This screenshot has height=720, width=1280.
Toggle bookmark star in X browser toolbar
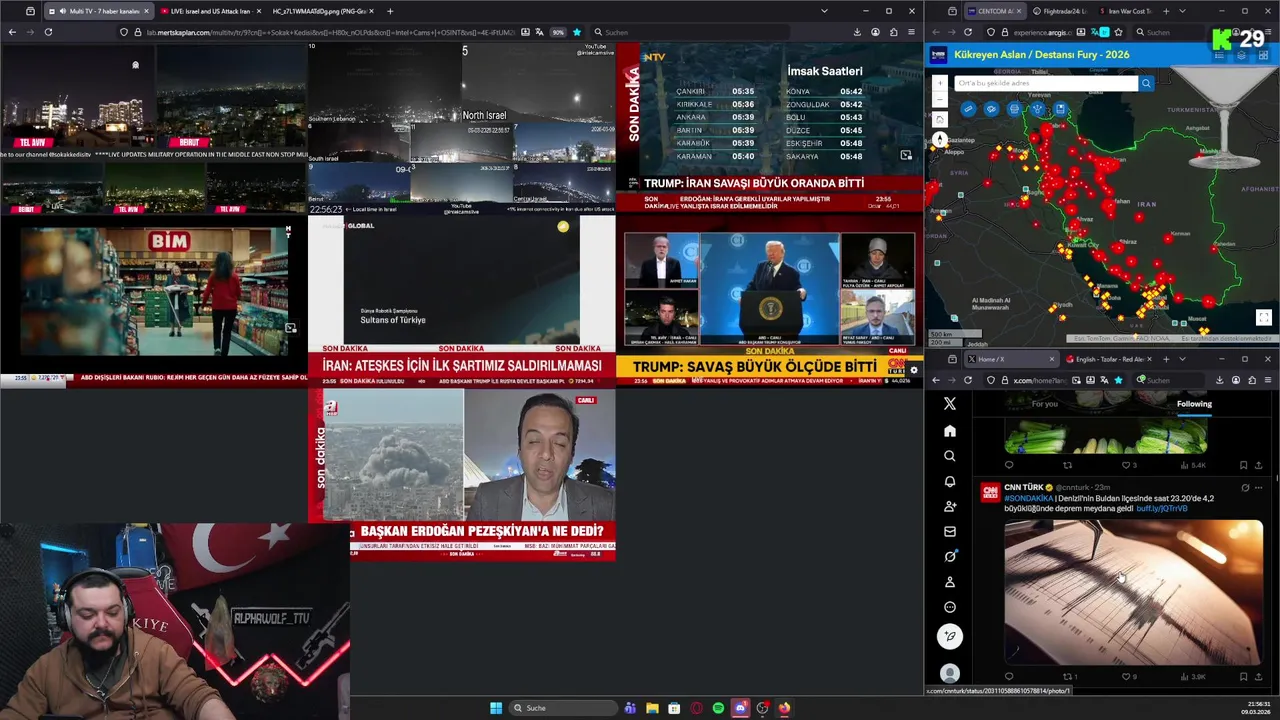(1118, 380)
